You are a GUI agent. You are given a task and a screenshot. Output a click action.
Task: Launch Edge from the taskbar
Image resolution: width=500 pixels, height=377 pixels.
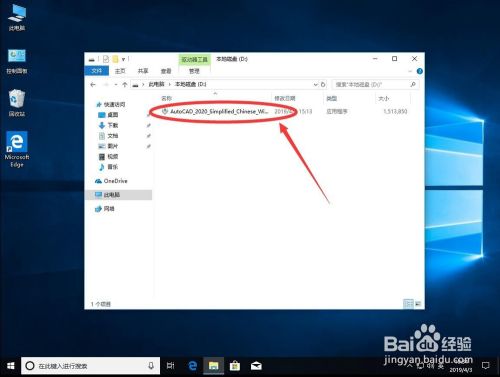click(192, 366)
